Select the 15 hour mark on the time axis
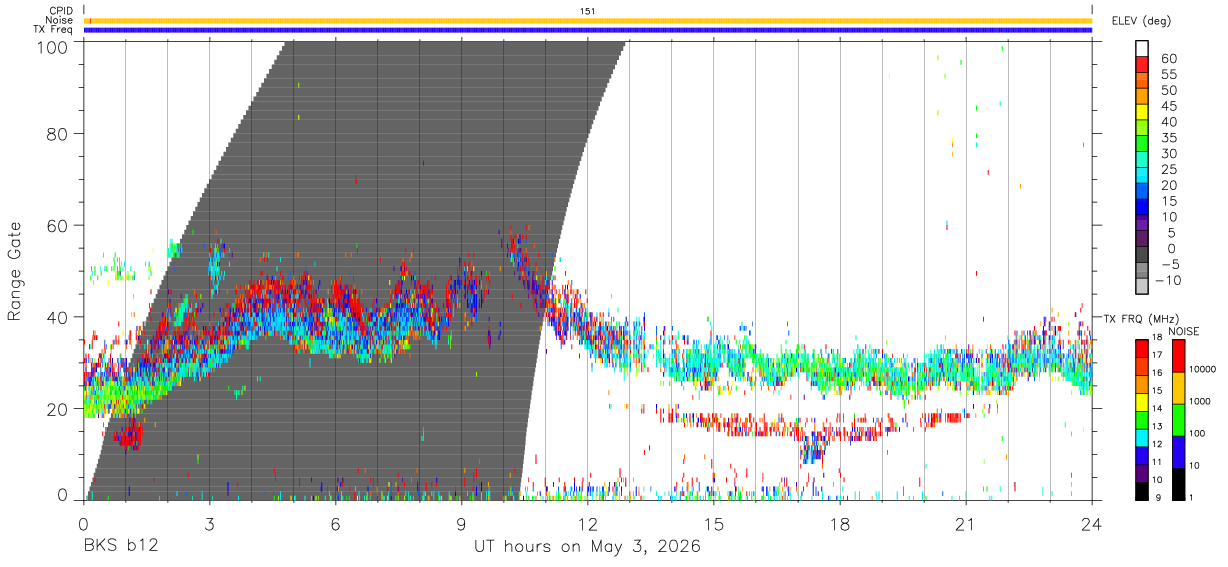This screenshot has width=1228, height=567. tap(714, 522)
